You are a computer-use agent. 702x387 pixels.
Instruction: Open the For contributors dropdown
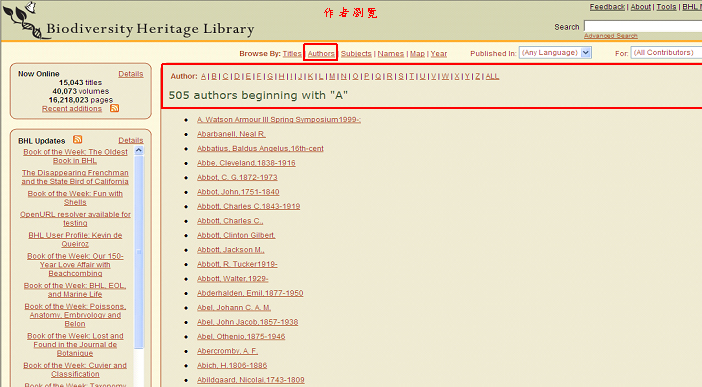coord(666,53)
